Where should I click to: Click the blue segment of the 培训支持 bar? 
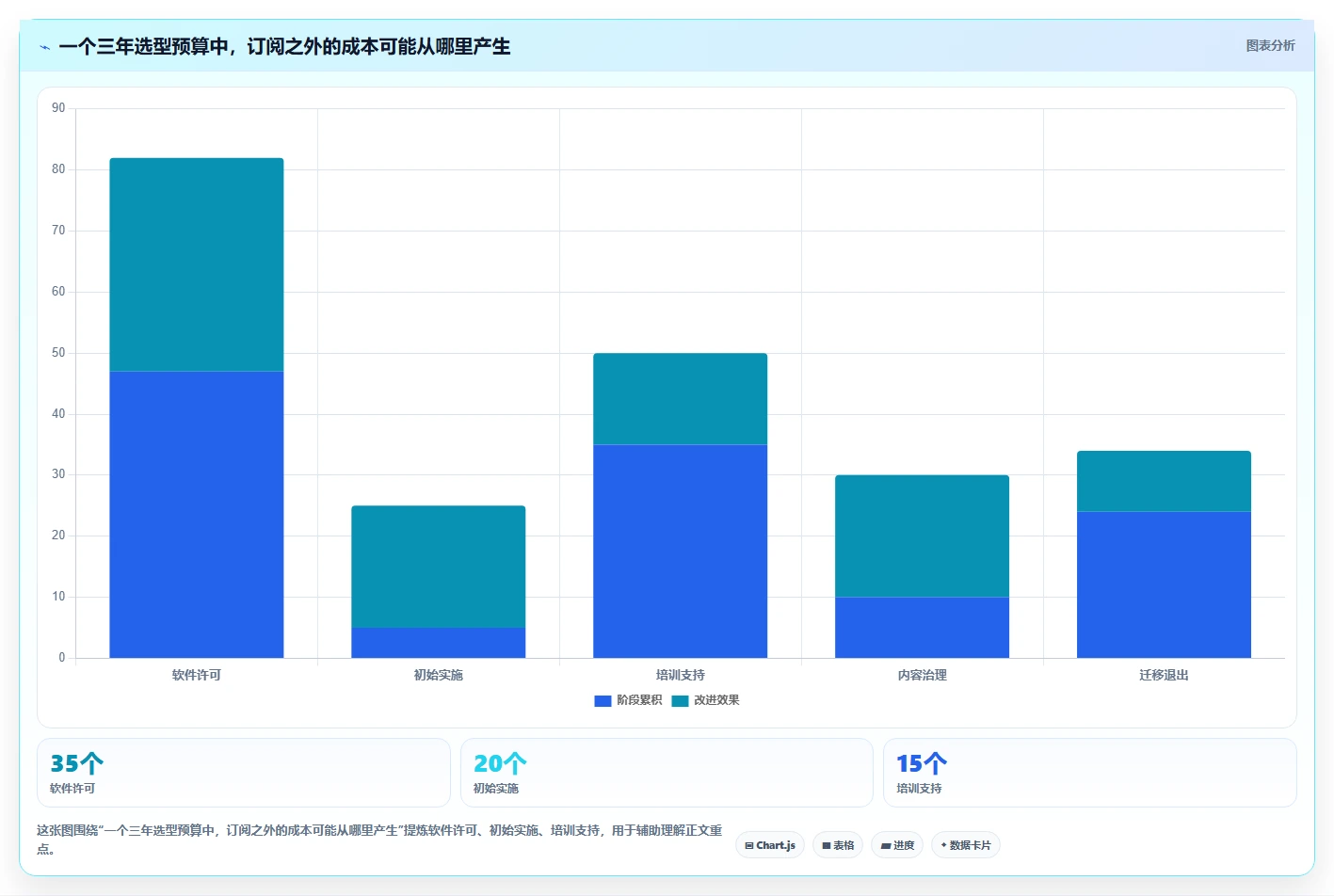(x=681, y=551)
